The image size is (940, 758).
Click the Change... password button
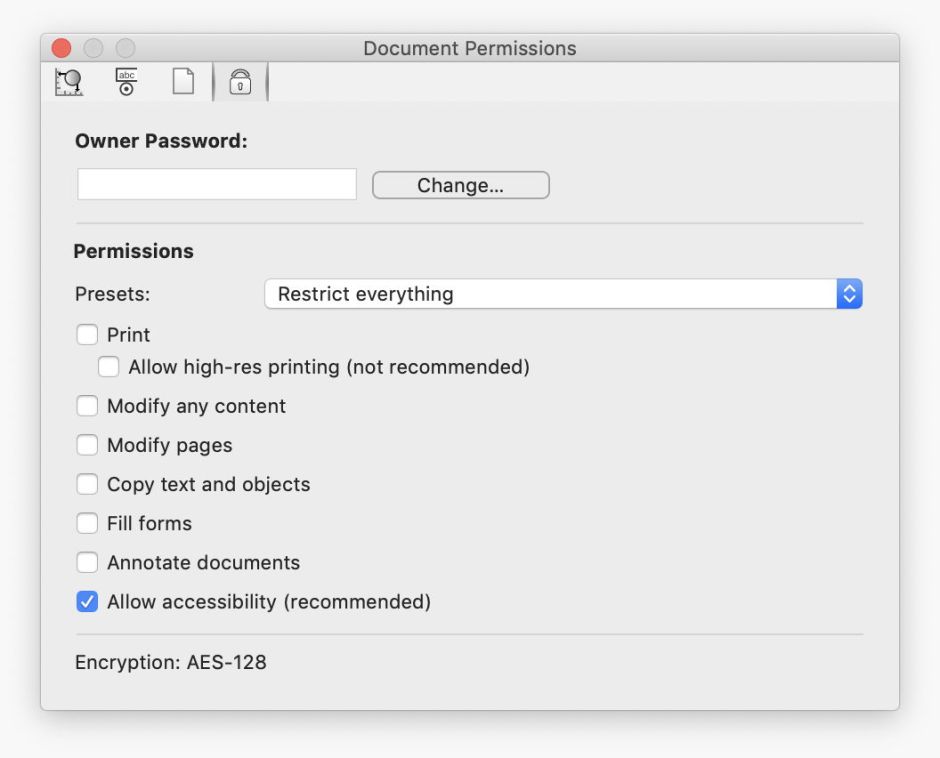460,185
